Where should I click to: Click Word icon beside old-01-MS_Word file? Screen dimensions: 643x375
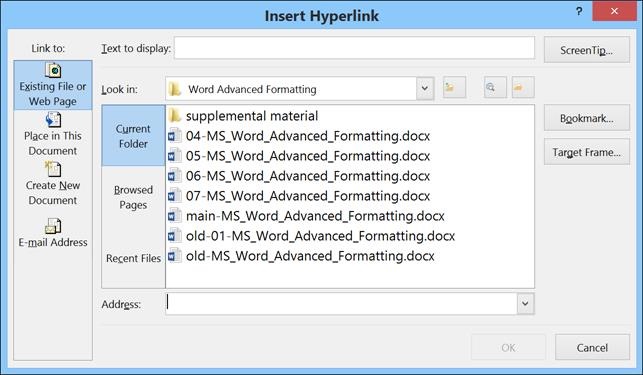(x=174, y=236)
